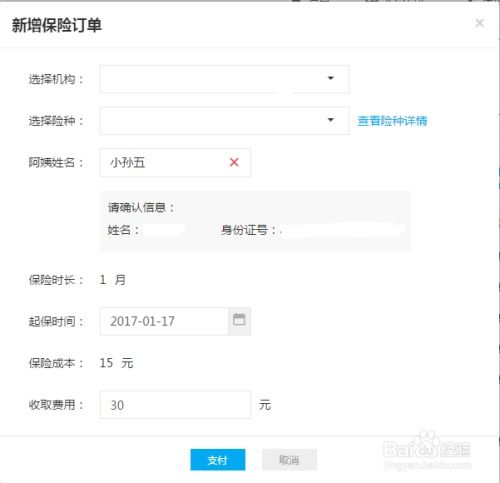Click the 身份证号 label in confirmation box
Viewport: 500px width, 483px height.
(x=248, y=230)
